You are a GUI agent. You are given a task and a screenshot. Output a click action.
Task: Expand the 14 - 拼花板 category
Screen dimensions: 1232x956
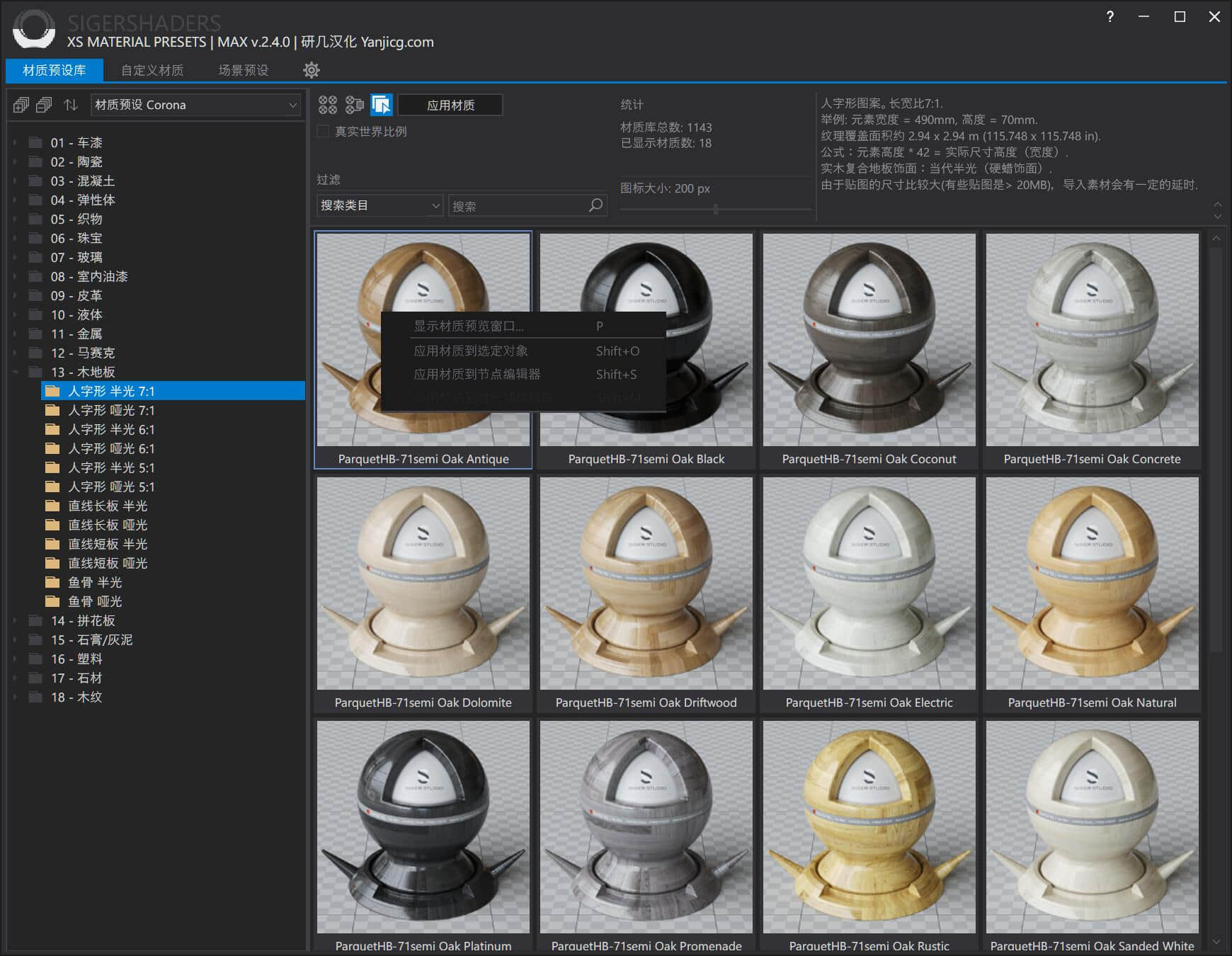click(x=16, y=620)
